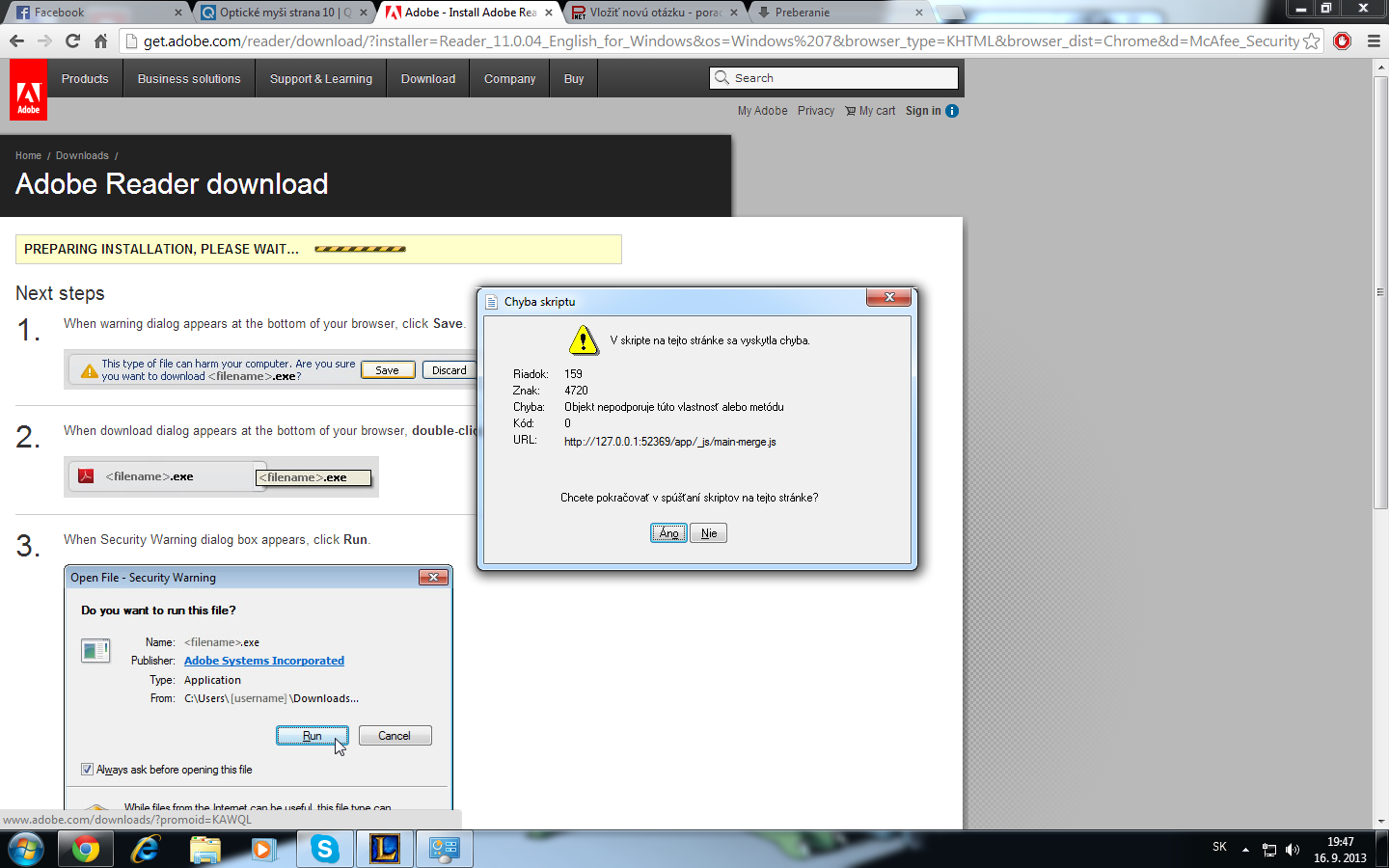Click the blue info icon next to Sign in
This screenshot has width=1389, height=868.
952,111
